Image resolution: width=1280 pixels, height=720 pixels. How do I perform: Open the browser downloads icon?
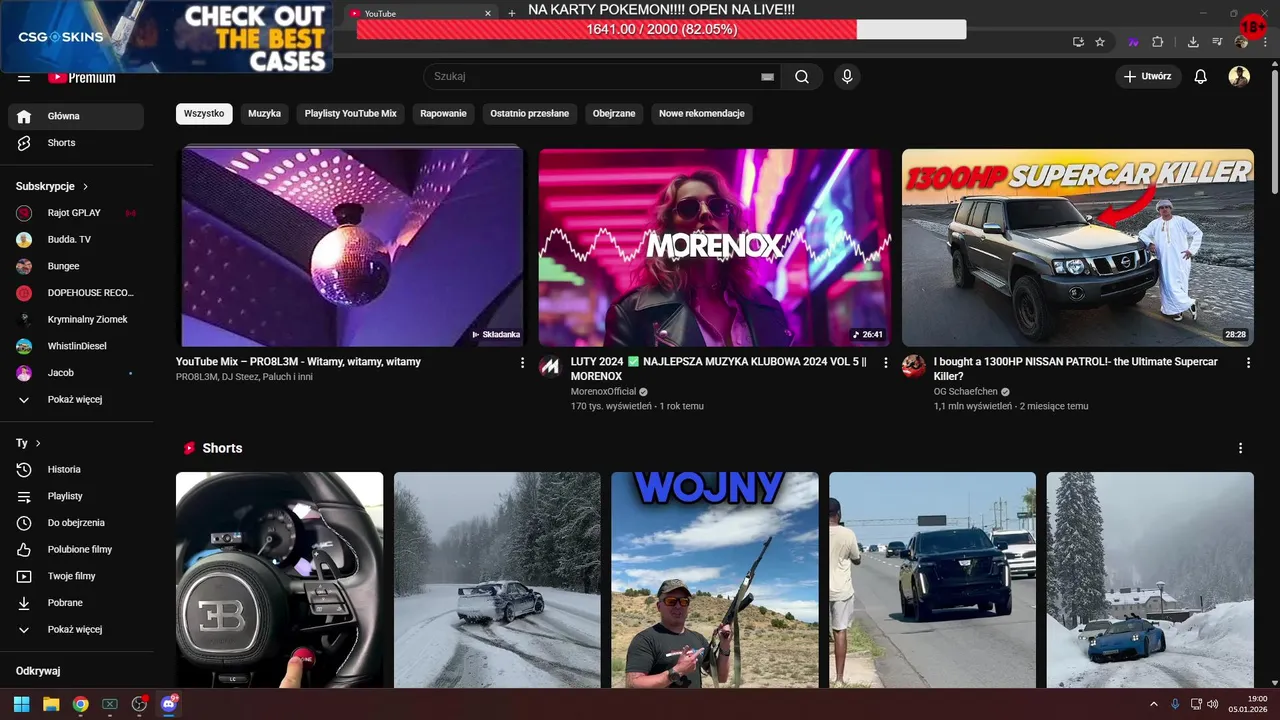coord(1193,42)
